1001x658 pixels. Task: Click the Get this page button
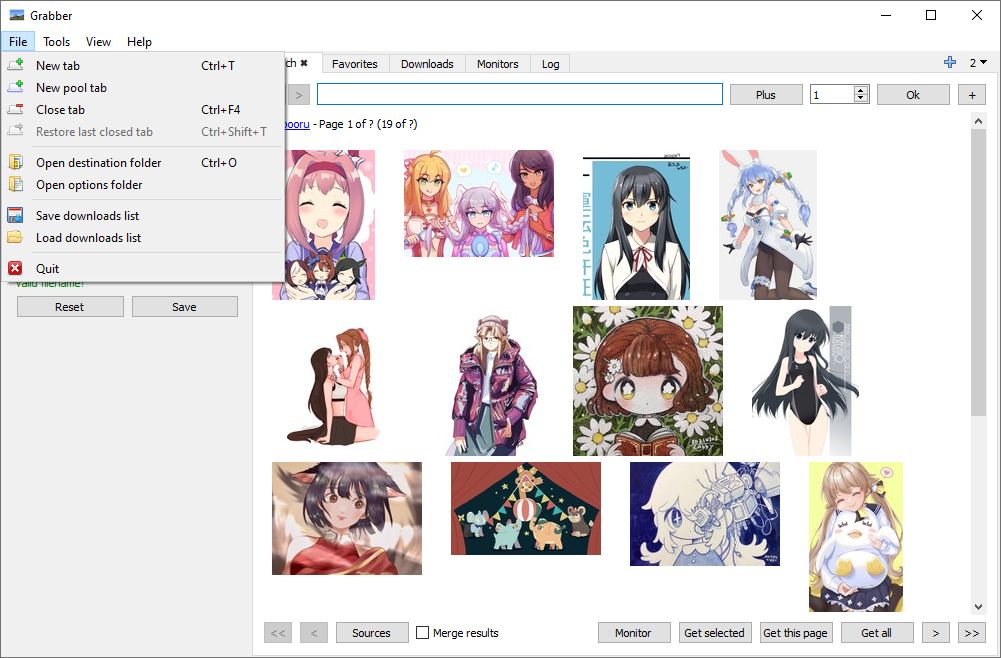(x=795, y=632)
